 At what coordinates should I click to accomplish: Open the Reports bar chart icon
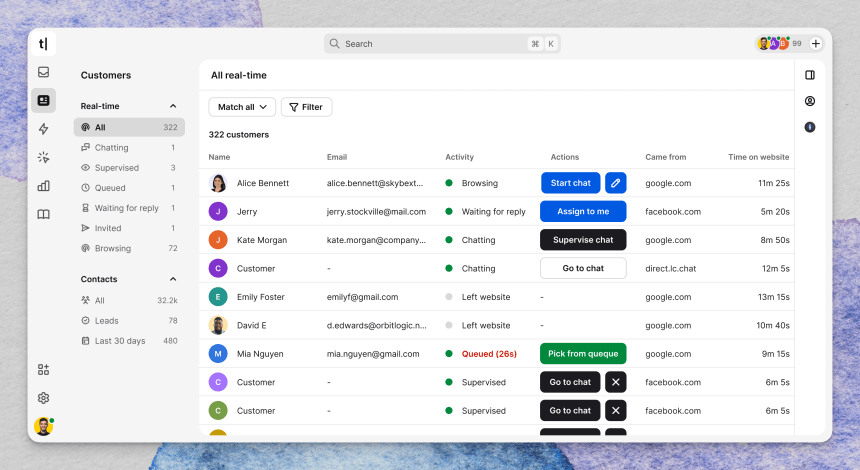(43, 186)
